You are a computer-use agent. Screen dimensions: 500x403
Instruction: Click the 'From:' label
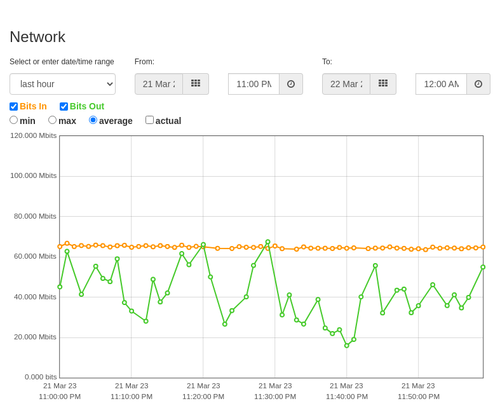(144, 62)
